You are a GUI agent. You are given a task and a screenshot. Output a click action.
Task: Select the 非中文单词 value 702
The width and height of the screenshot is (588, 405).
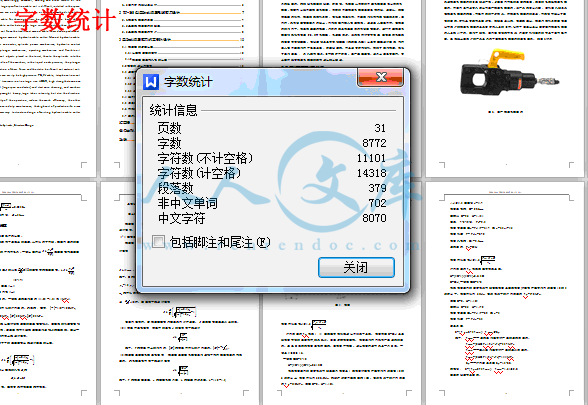click(x=377, y=203)
